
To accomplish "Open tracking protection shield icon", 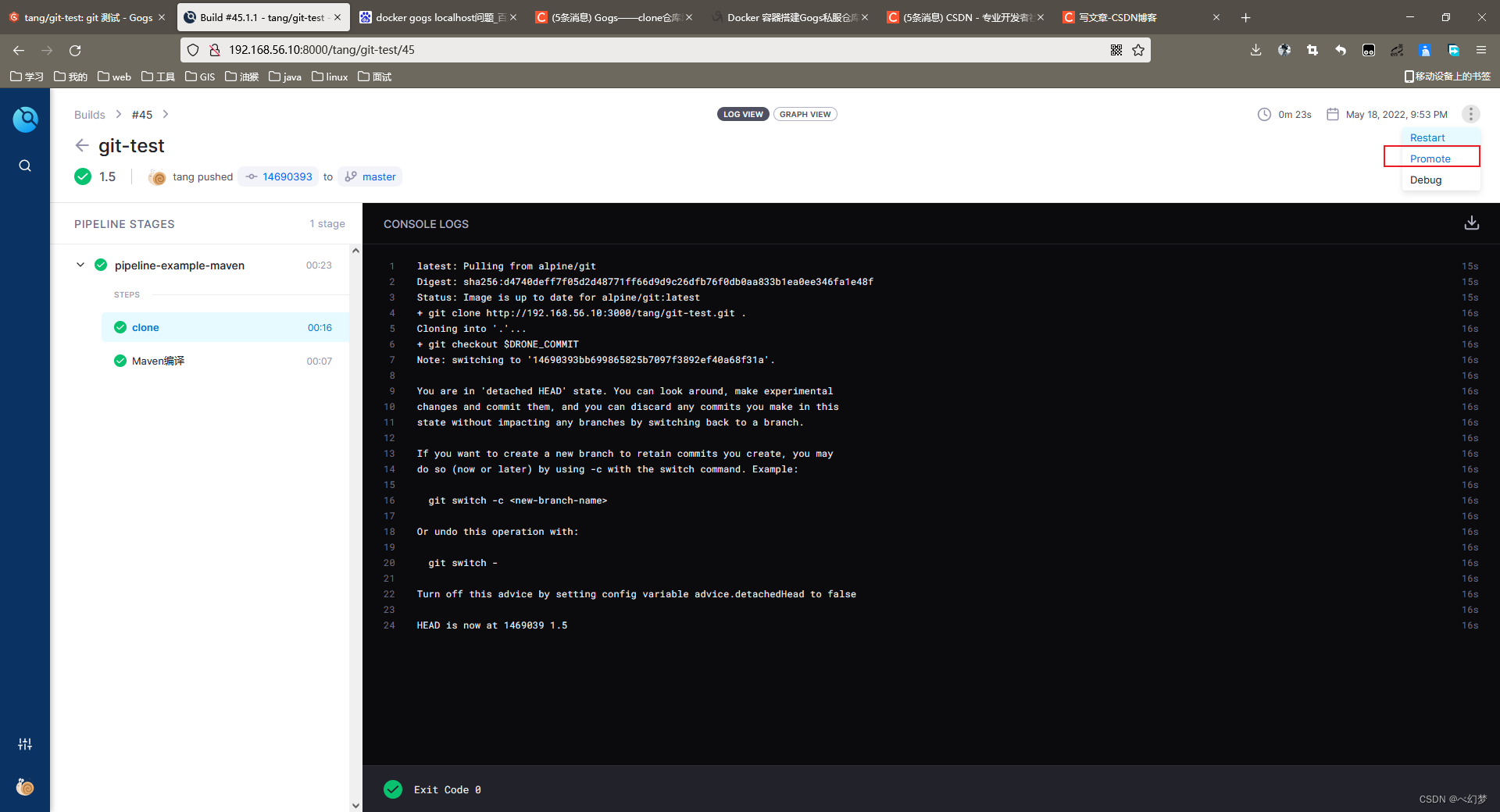I will point(193,50).
